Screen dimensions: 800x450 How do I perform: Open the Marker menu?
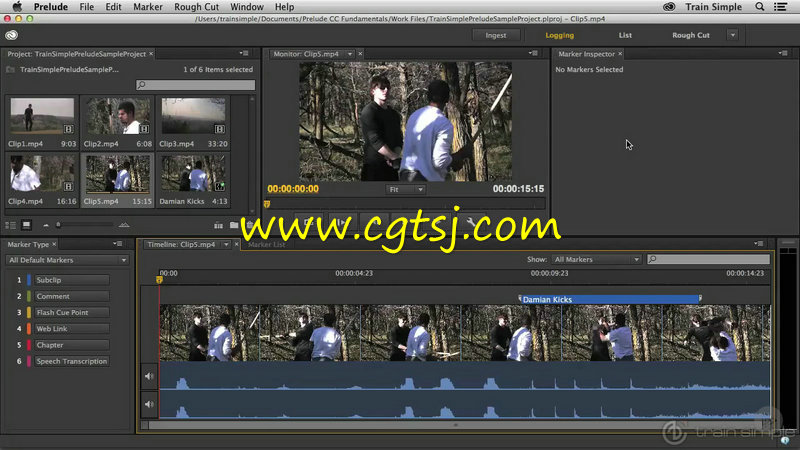tap(148, 7)
